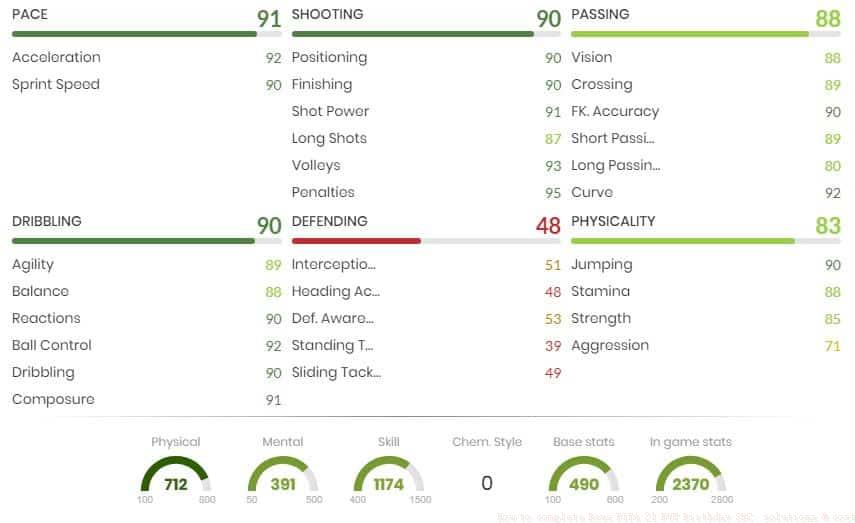Click the PHYSICALITY progress bar
The image size is (855, 523).
point(705,241)
